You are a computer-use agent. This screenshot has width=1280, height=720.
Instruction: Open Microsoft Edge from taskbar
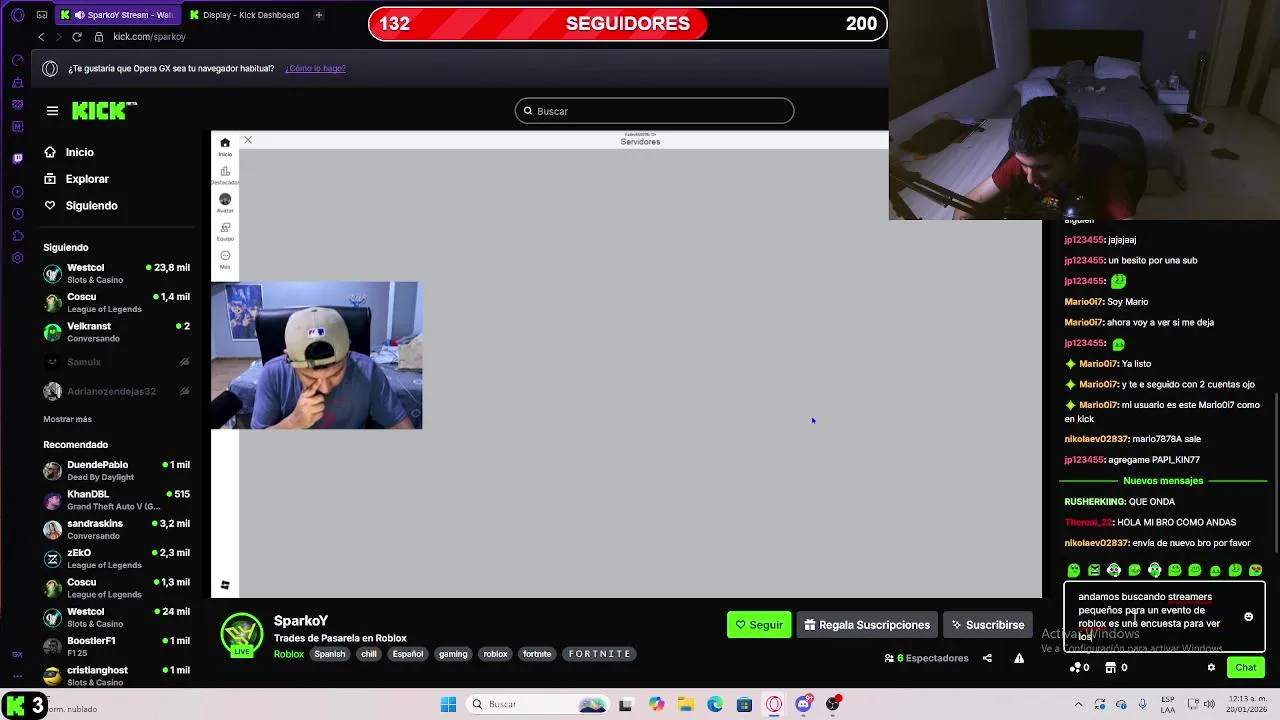(715, 704)
